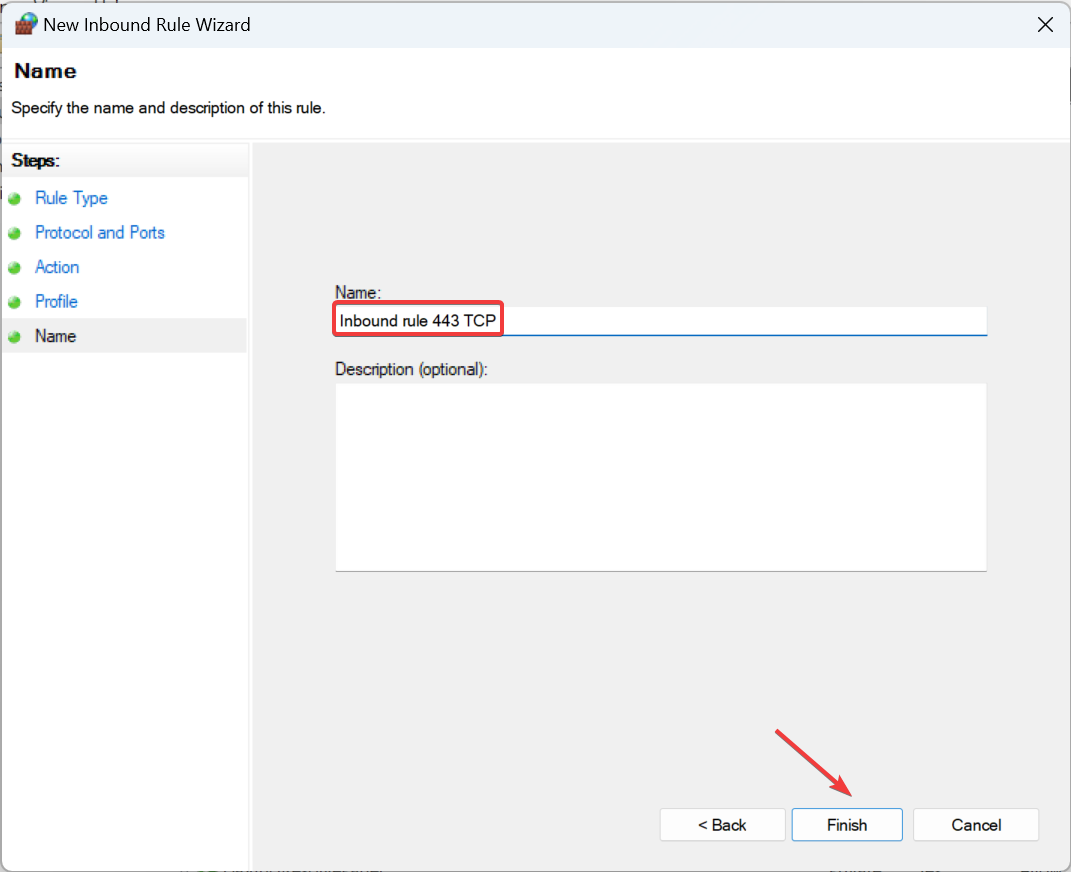Click the 'Name:' field label
This screenshot has width=1071, height=872.
tap(358, 292)
